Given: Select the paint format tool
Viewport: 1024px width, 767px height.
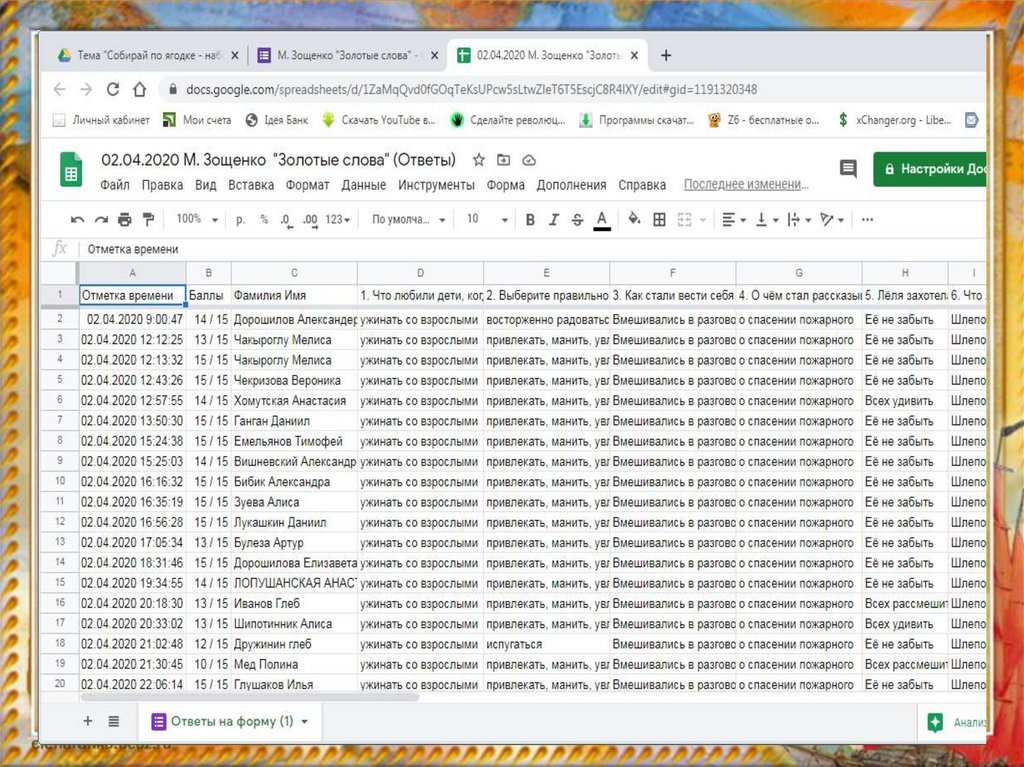Looking at the screenshot, I should (148, 220).
